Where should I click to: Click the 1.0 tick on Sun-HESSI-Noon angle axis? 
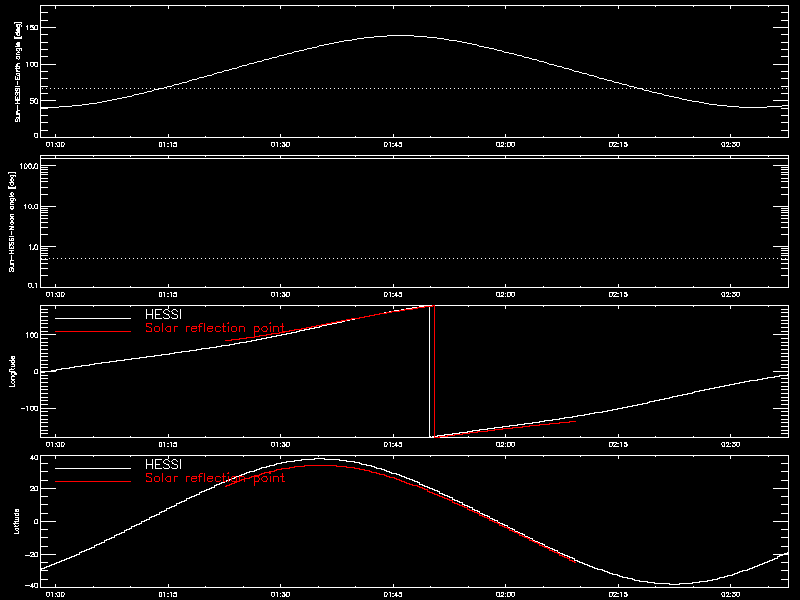32,247
